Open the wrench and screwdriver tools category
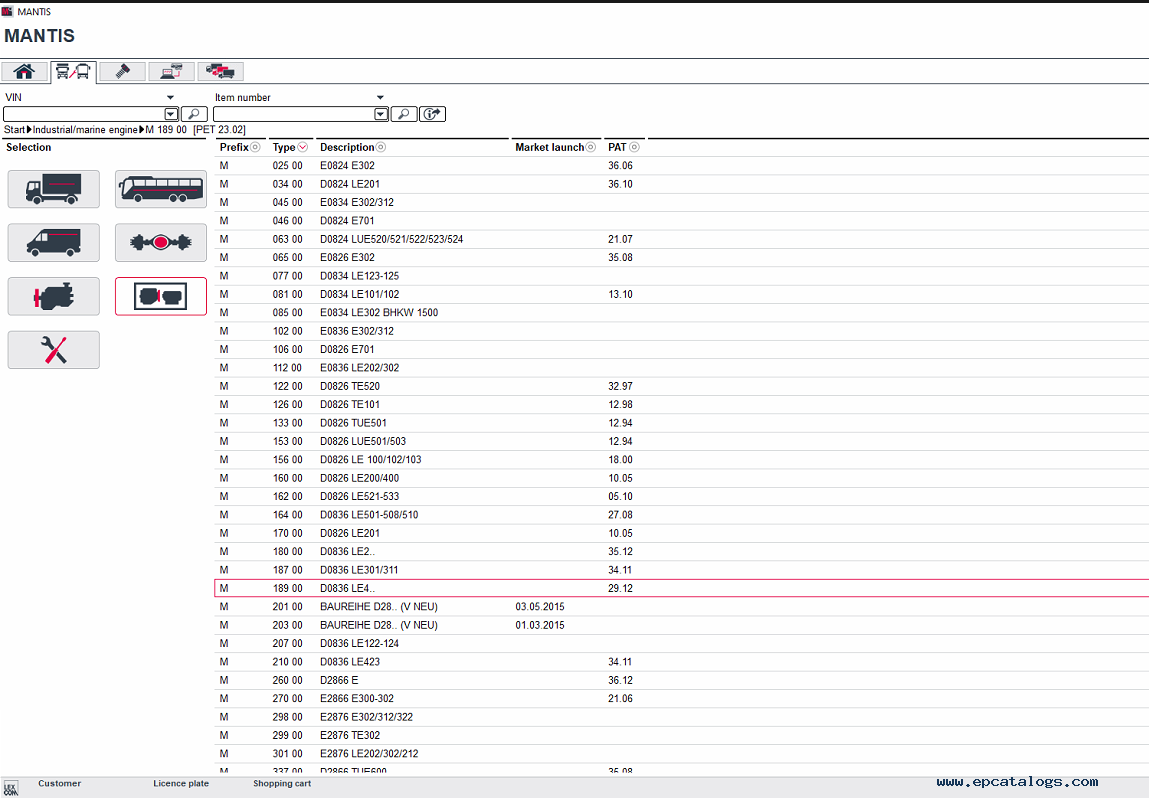Screen dimensions: 1149x798 tap(54, 350)
